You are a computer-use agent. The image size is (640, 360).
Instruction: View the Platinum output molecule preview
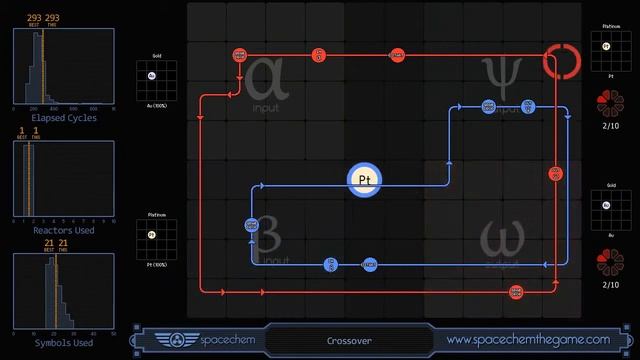click(611, 51)
